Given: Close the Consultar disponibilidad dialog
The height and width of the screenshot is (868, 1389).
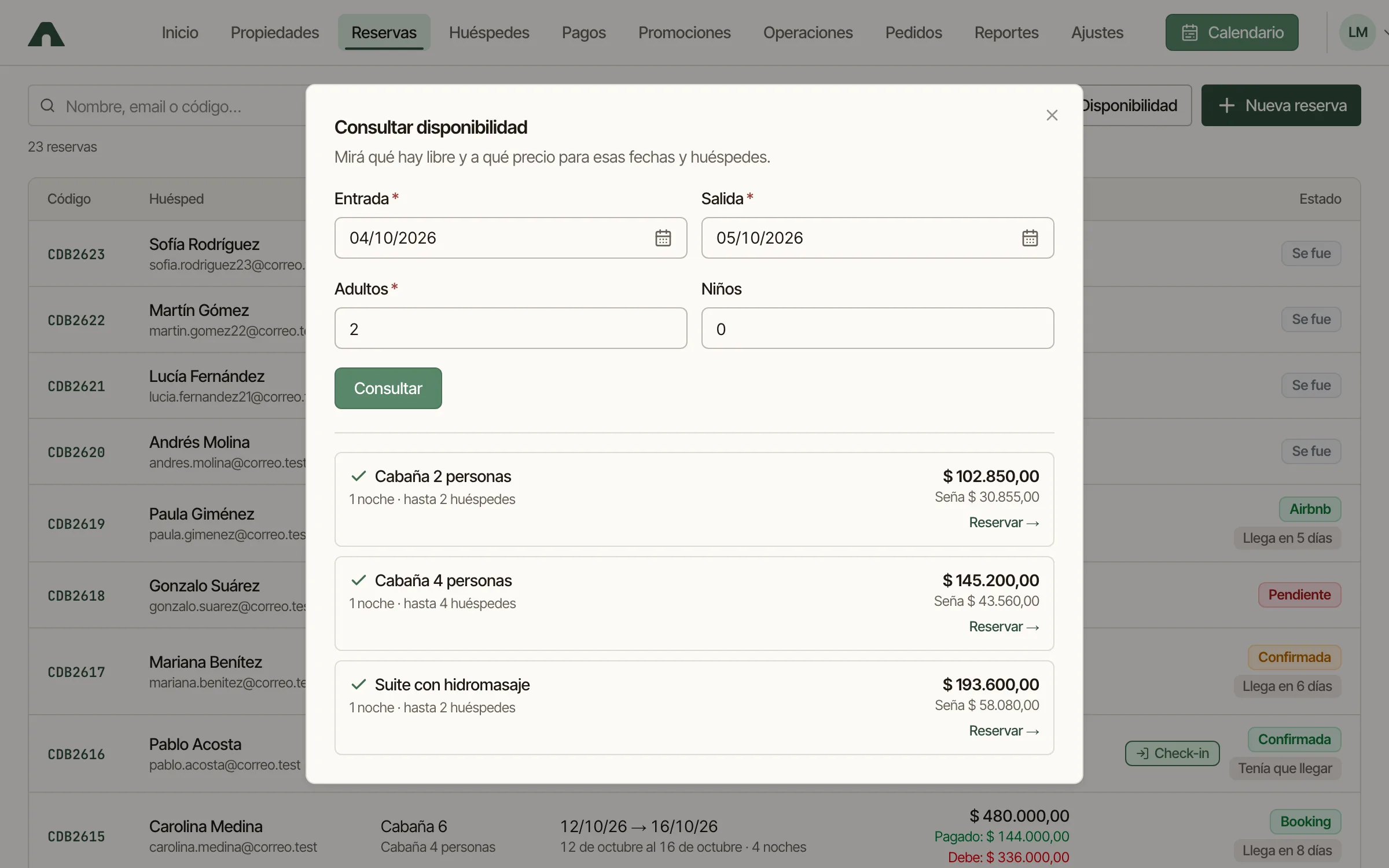Looking at the screenshot, I should pos(1052,115).
